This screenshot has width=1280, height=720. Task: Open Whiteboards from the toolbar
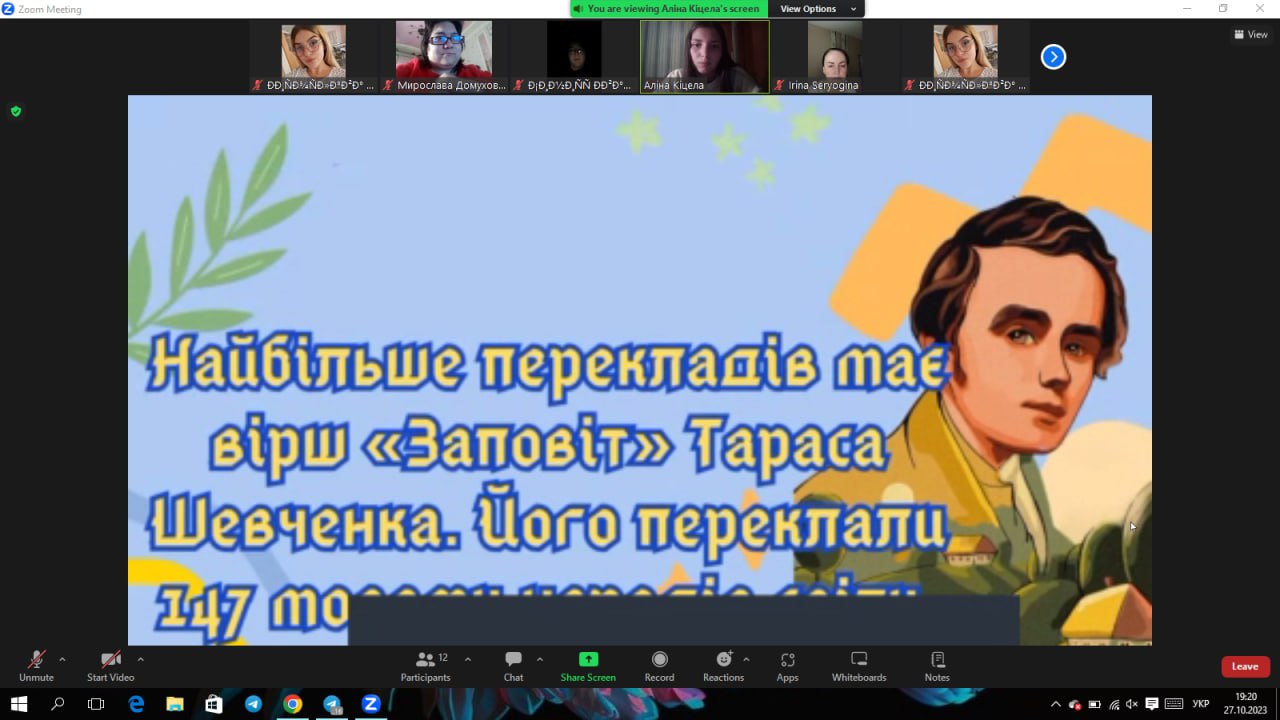click(859, 666)
